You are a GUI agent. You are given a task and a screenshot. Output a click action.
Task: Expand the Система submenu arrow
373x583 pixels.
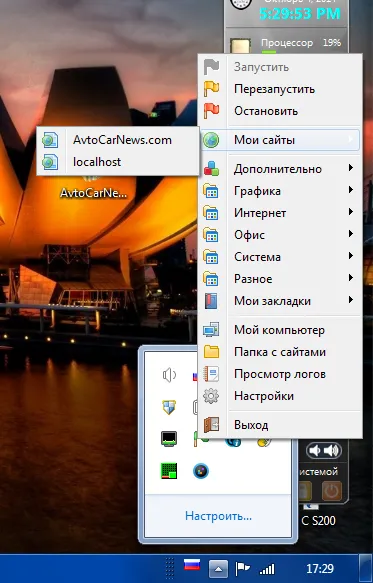(x=351, y=256)
